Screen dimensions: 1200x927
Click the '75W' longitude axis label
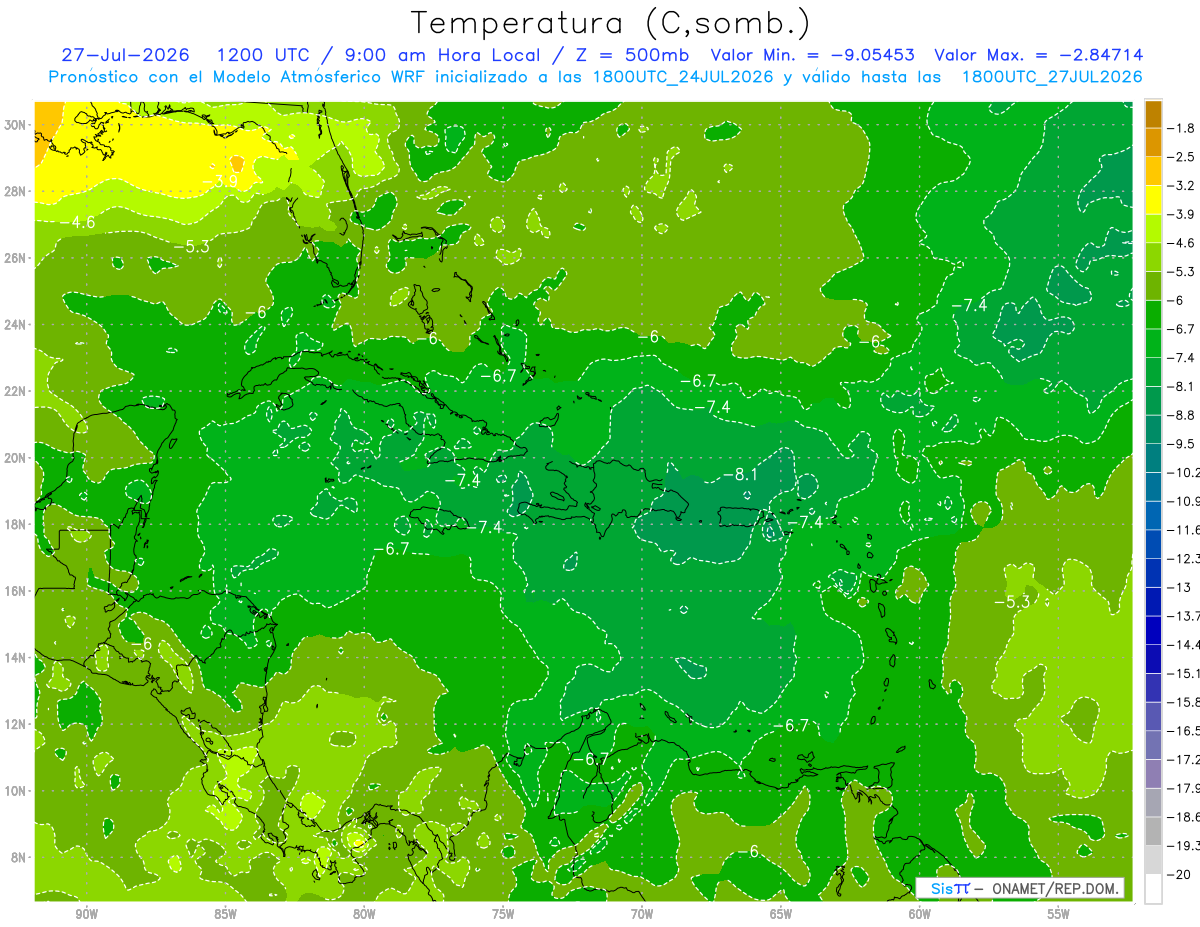[503, 914]
